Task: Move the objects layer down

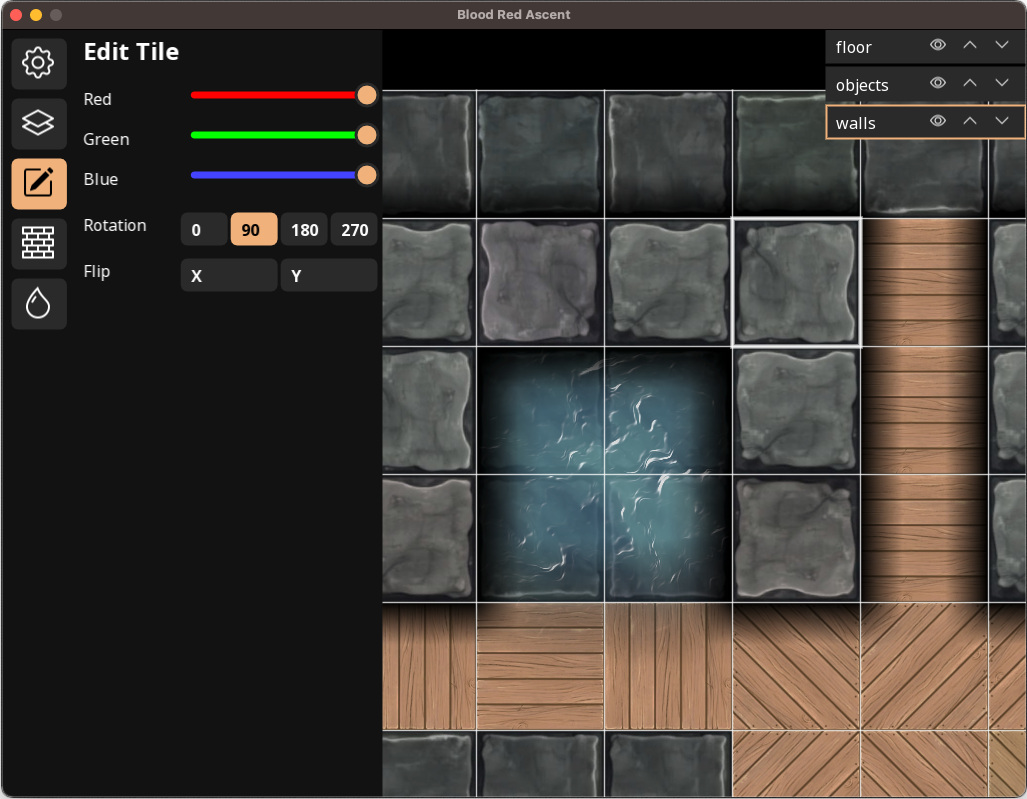Action: click(x=1002, y=84)
